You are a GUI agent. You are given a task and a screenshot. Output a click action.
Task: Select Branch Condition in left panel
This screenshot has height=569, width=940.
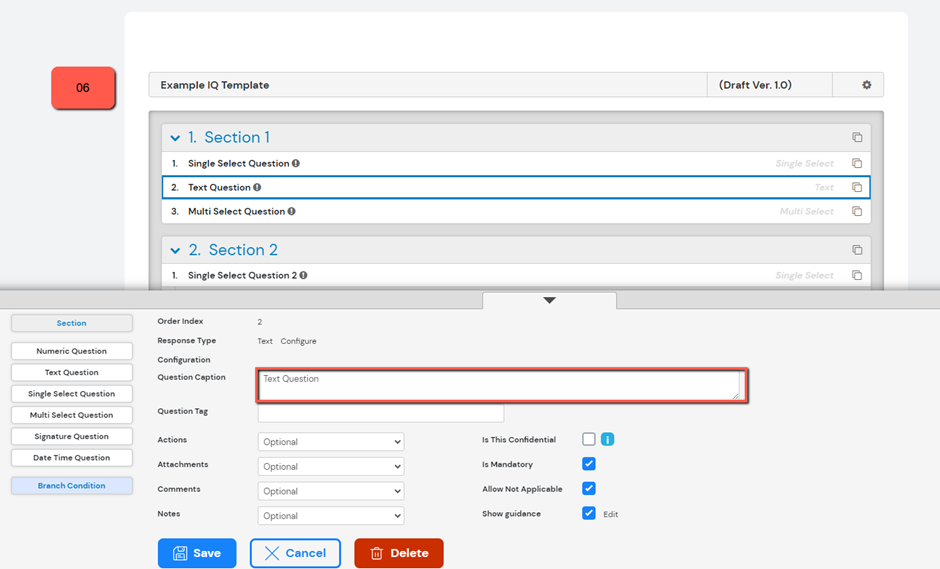[72, 486]
